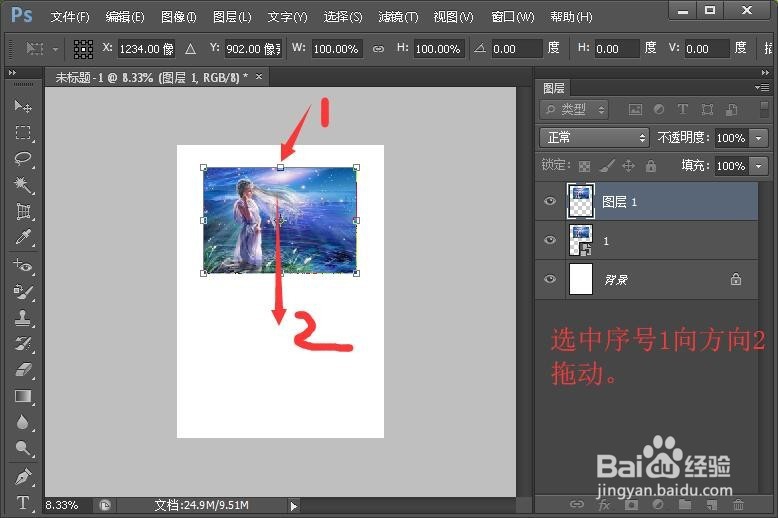Create a new layer group folder icon
Screen dimensions: 778x518
tap(685, 505)
